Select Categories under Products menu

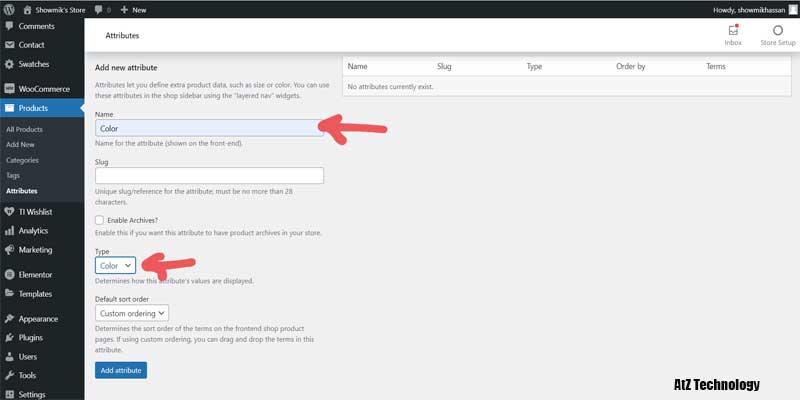point(22,160)
